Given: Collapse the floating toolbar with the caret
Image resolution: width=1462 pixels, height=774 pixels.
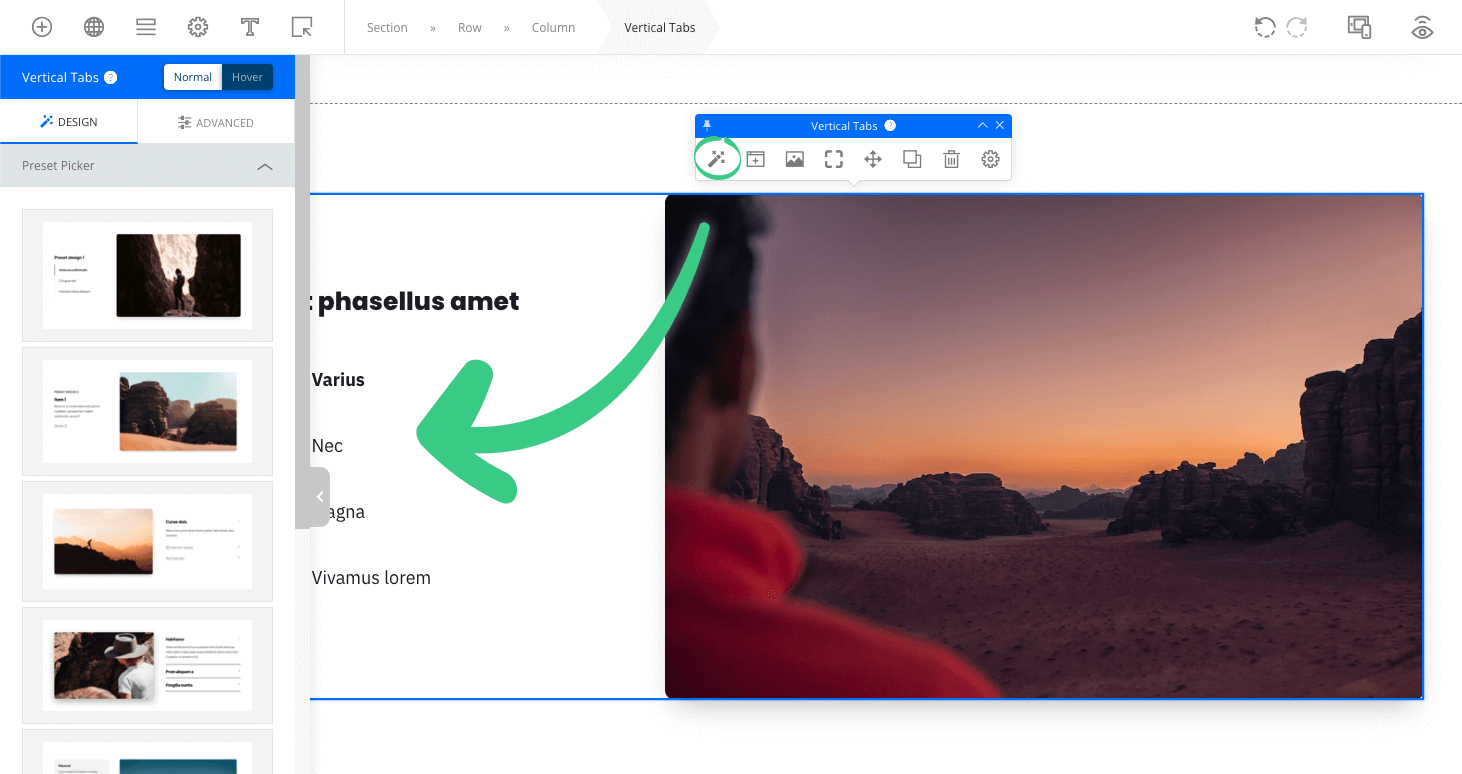Looking at the screenshot, I should click(x=982, y=125).
